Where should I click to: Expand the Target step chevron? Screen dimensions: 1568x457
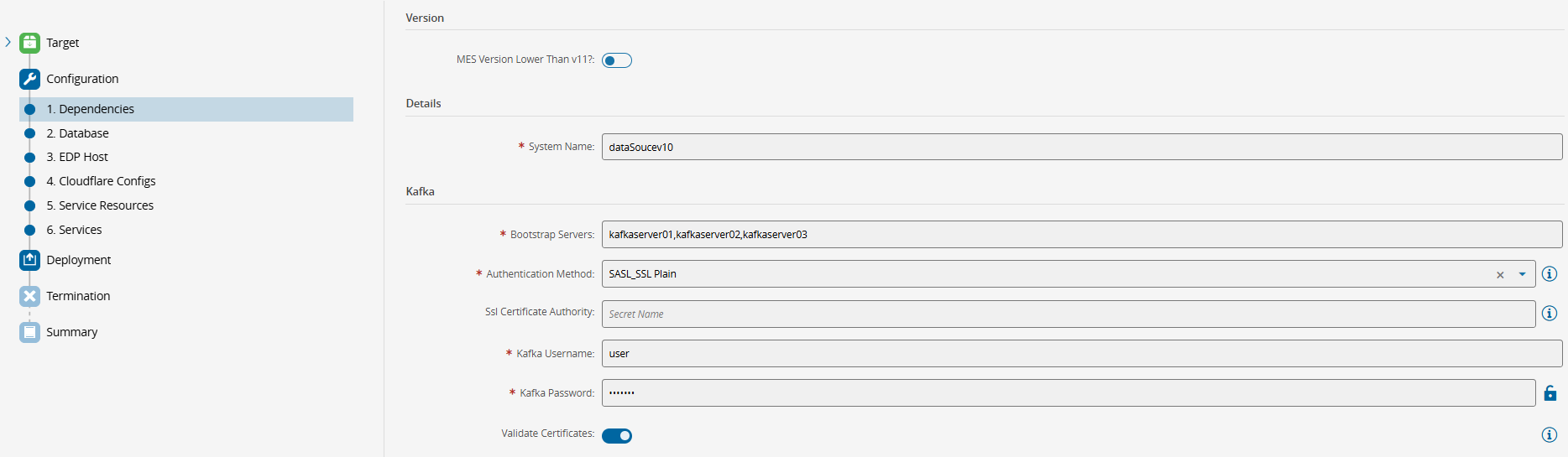[x=8, y=42]
